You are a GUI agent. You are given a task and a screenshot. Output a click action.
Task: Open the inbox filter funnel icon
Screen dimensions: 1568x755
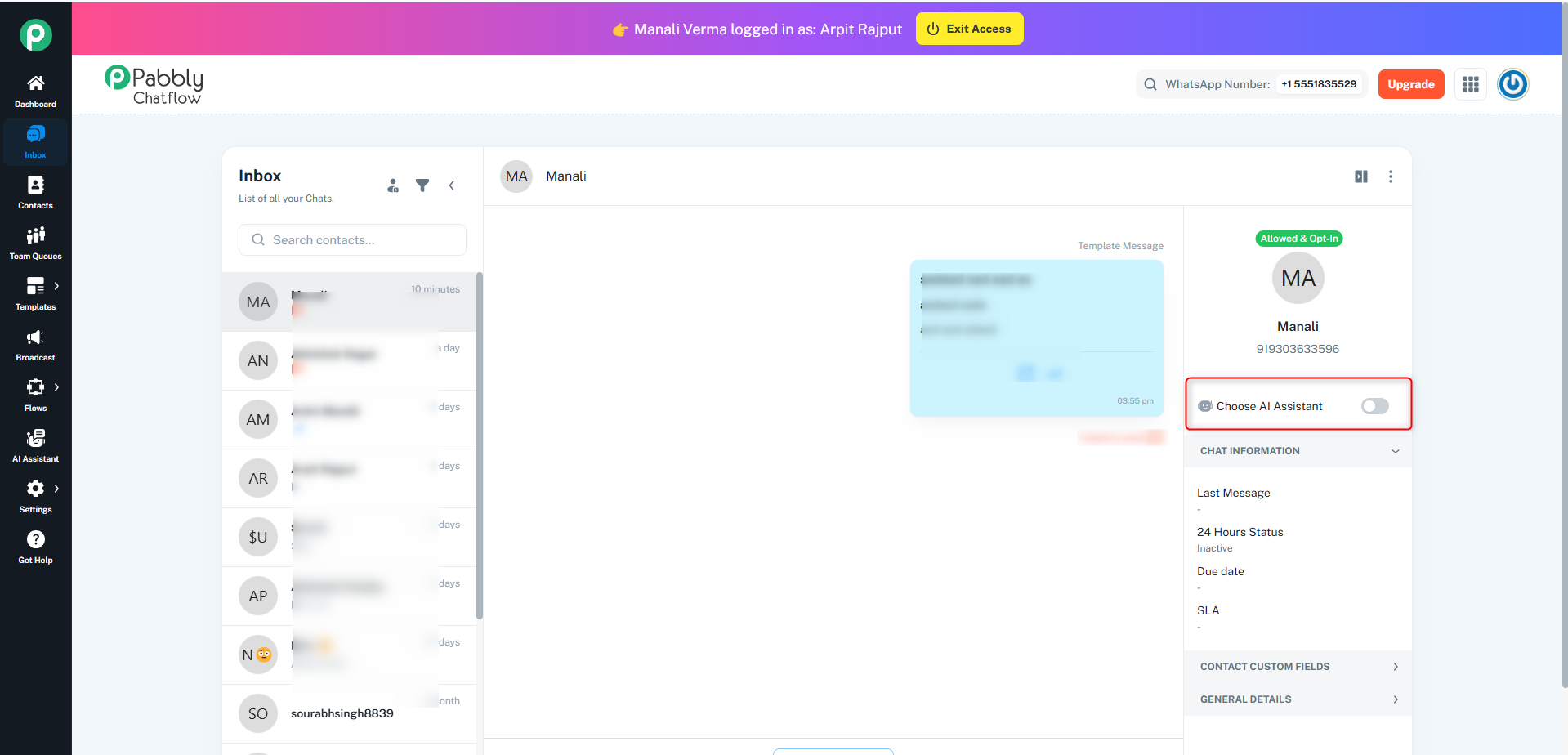(x=422, y=185)
